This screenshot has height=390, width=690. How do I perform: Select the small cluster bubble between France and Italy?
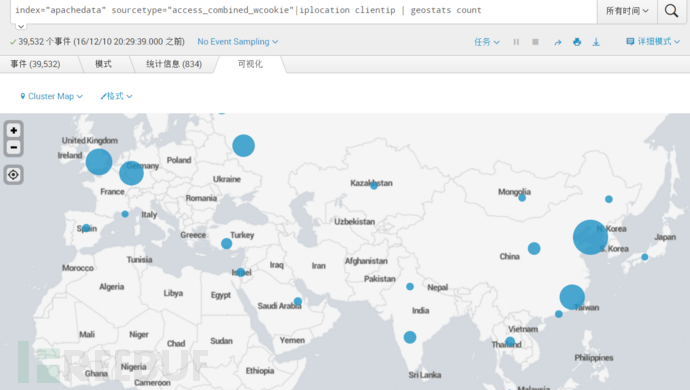(x=125, y=214)
